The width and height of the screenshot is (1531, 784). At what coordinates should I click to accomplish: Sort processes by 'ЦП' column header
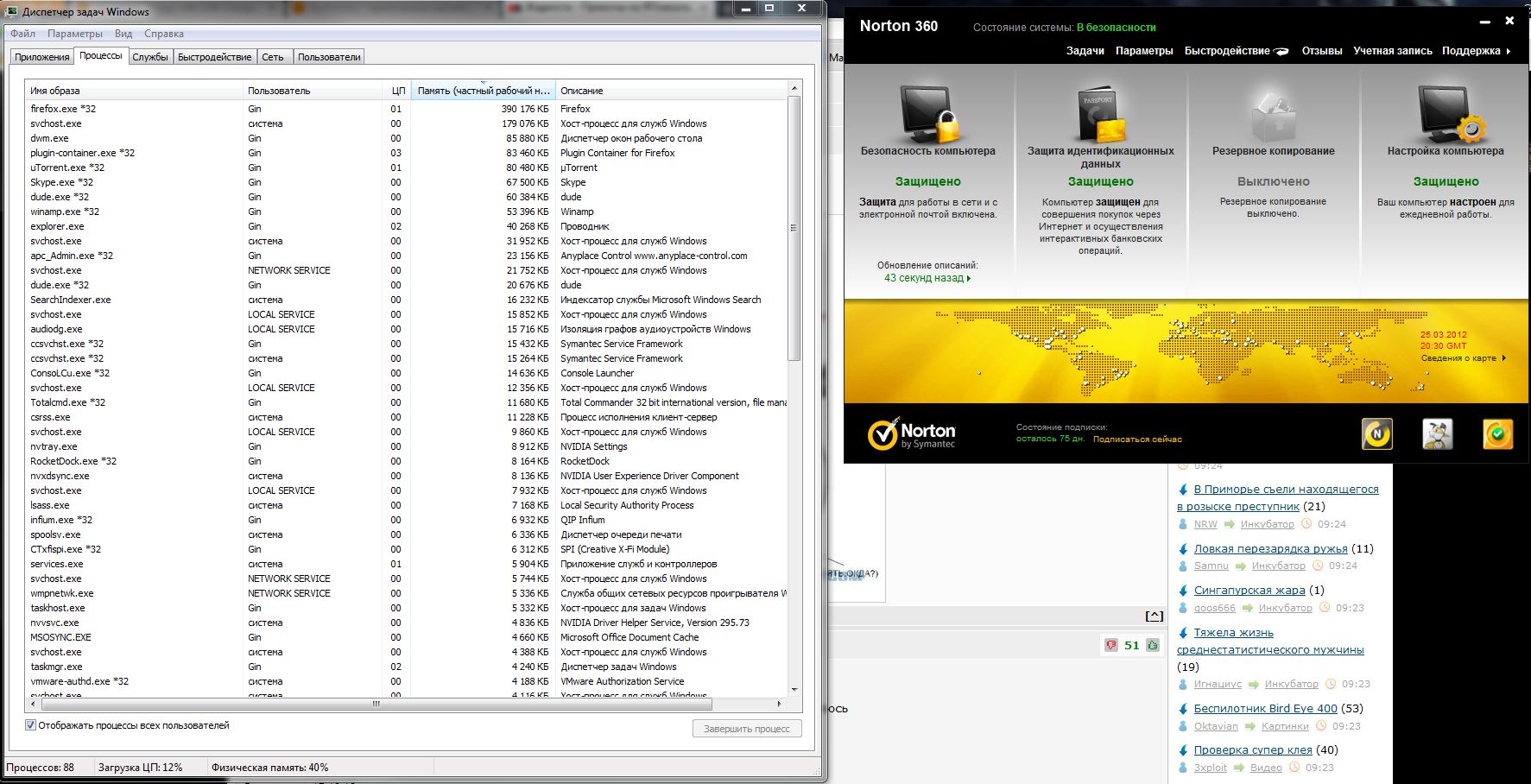point(397,91)
